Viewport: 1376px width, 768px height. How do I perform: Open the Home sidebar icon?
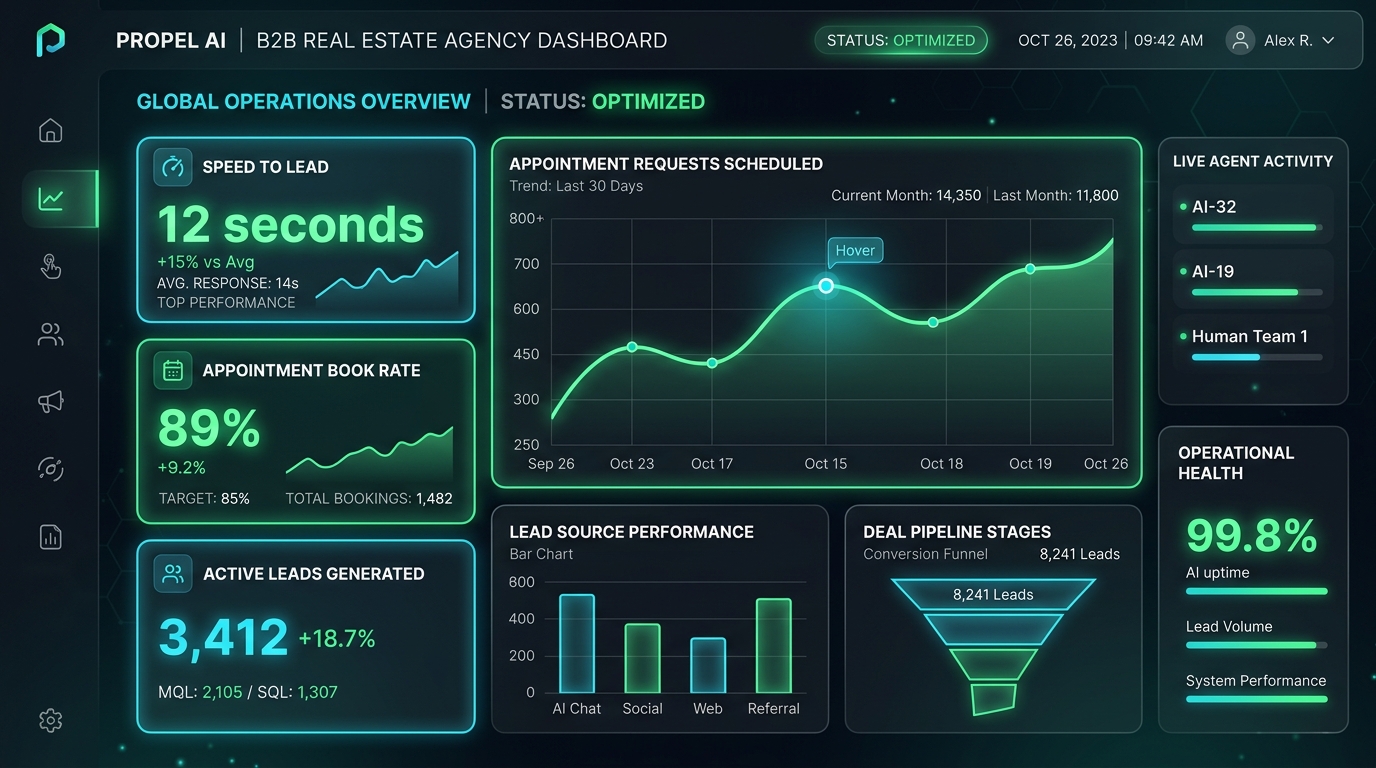[50, 131]
